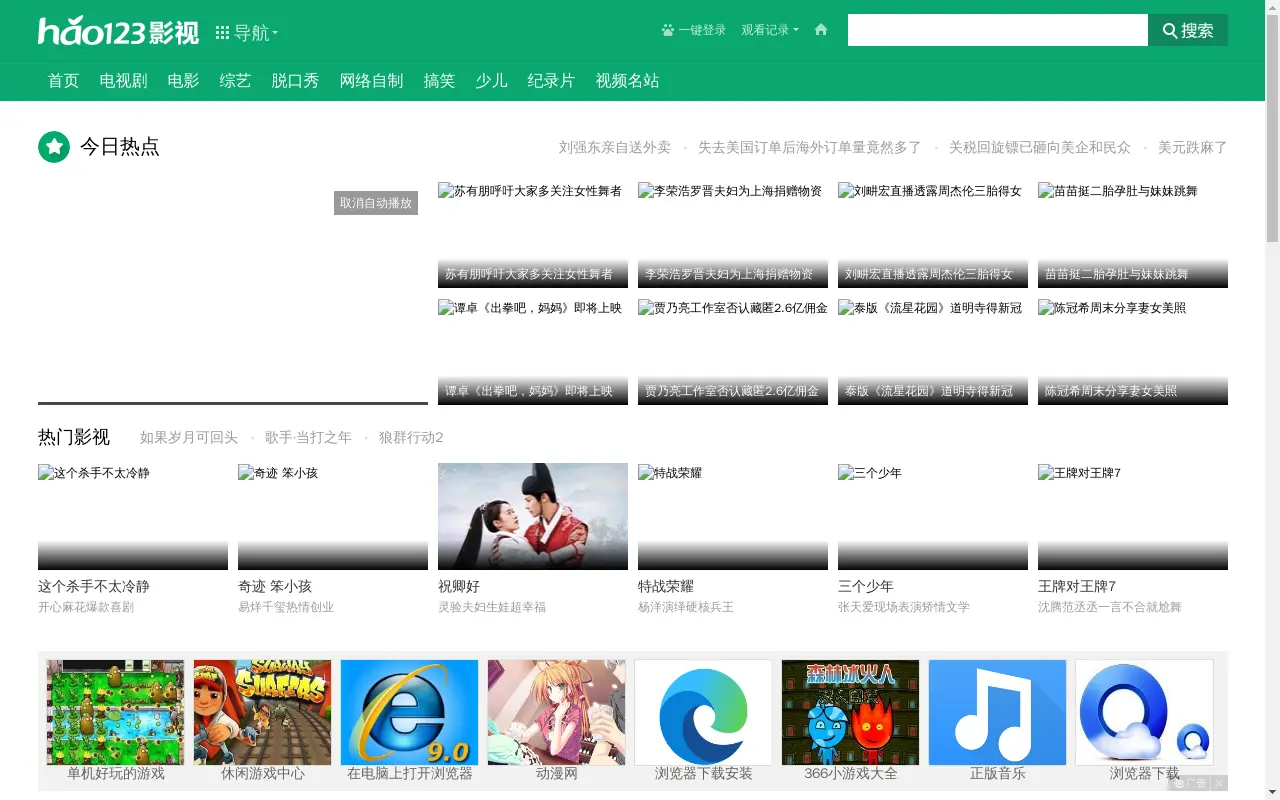Open video 苏有朋呼吁大家多关注女性舞者

[x=533, y=234]
